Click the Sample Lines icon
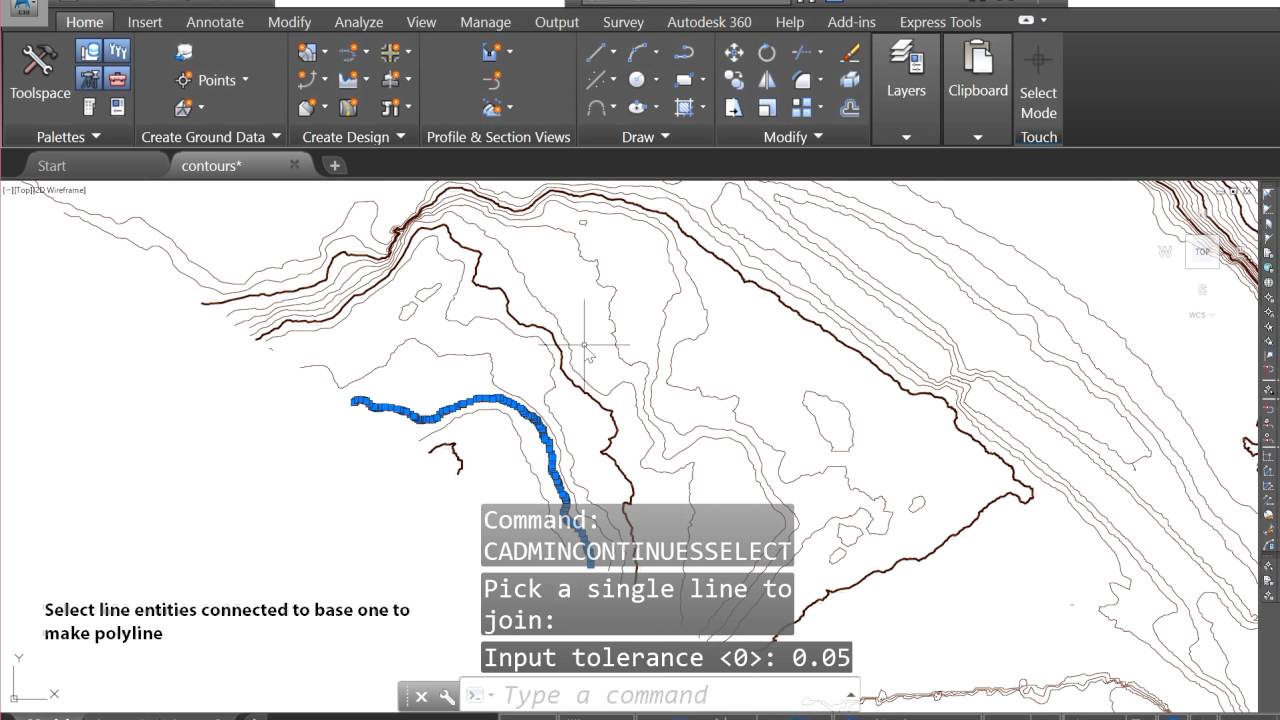Viewport: 1280px width, 720px height. (492, 79)
